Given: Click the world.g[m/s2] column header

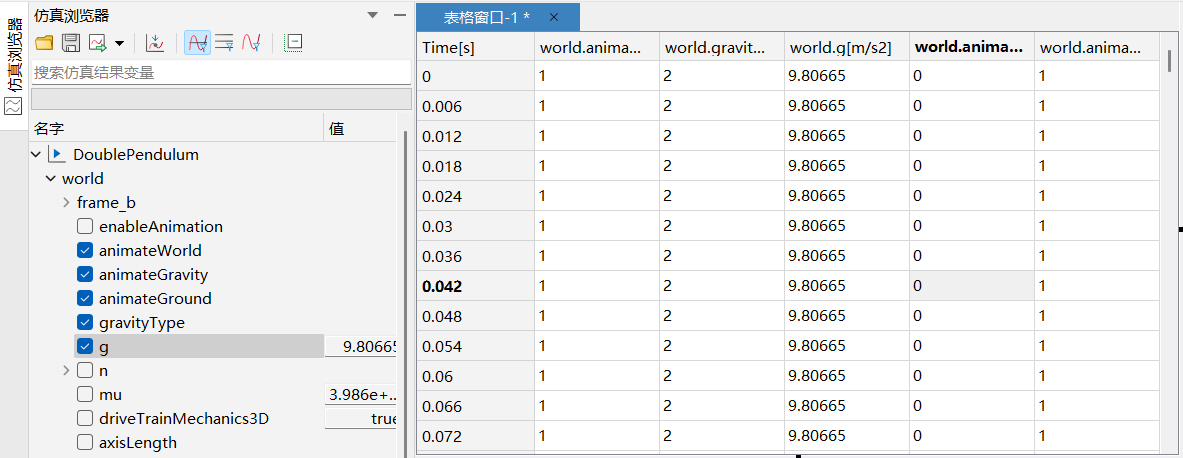Looking at the screenshot, I should click(x=846, y=47).
